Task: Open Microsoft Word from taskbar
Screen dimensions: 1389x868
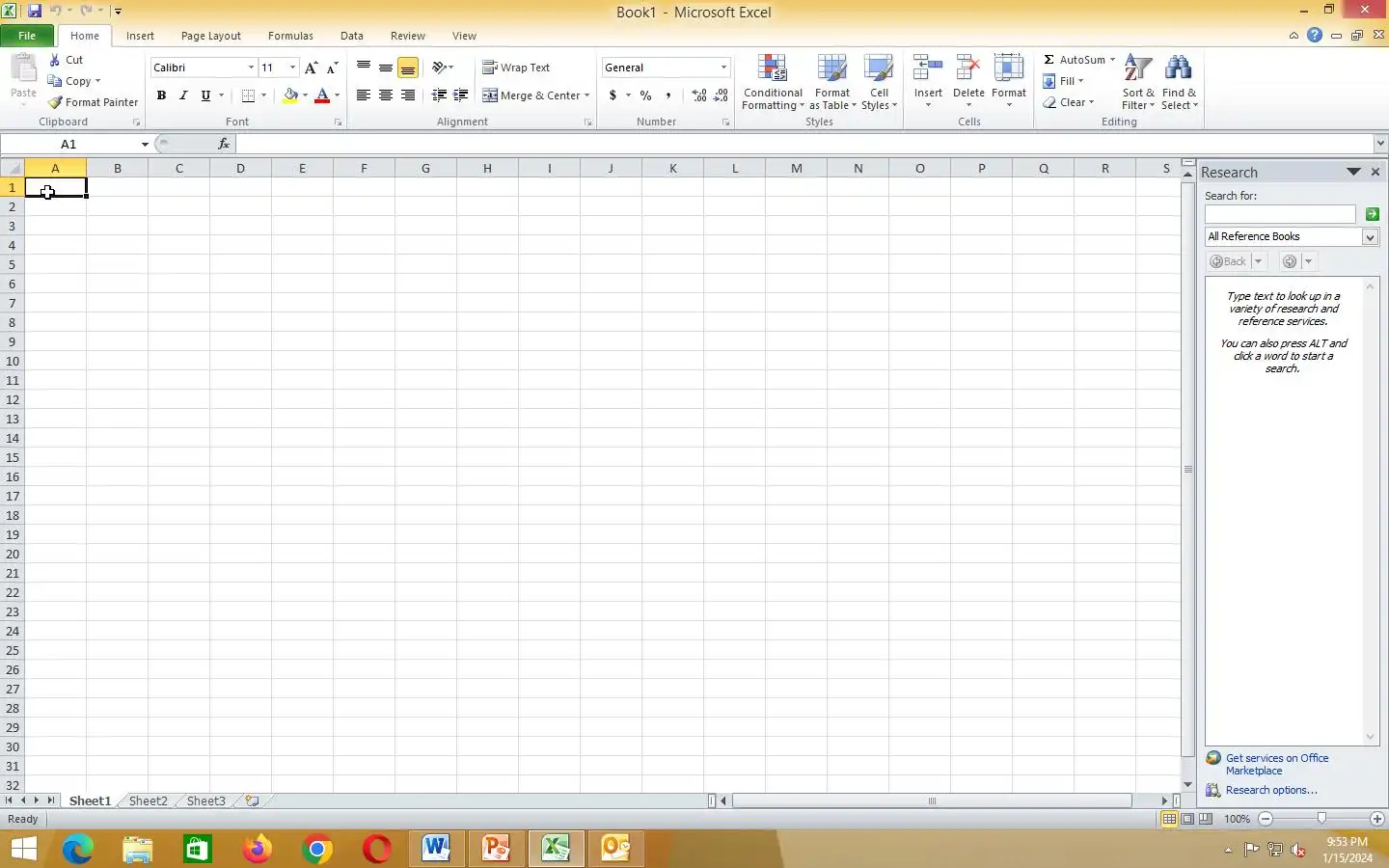Action: 436,849
